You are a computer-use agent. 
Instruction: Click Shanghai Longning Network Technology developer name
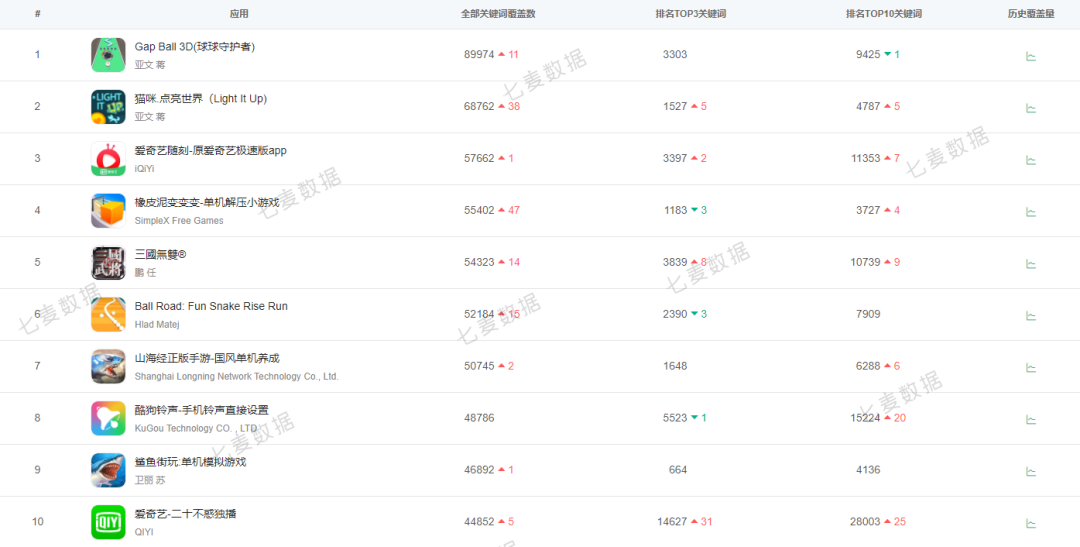(x=237, y=377)
